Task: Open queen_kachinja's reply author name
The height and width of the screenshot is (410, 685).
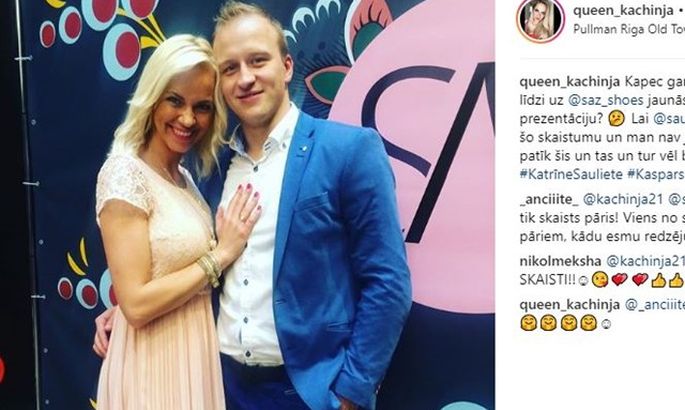Action: coord(570,304)
